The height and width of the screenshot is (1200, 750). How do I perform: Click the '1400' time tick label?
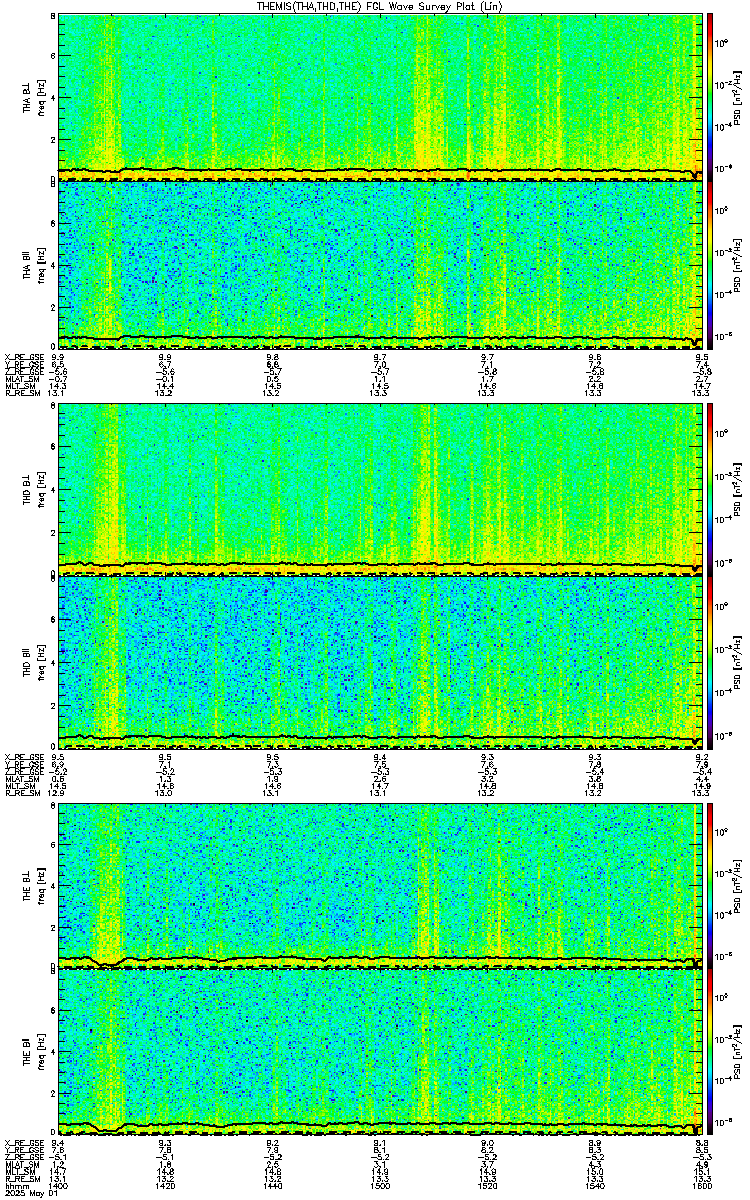[x=58, y=1186]
